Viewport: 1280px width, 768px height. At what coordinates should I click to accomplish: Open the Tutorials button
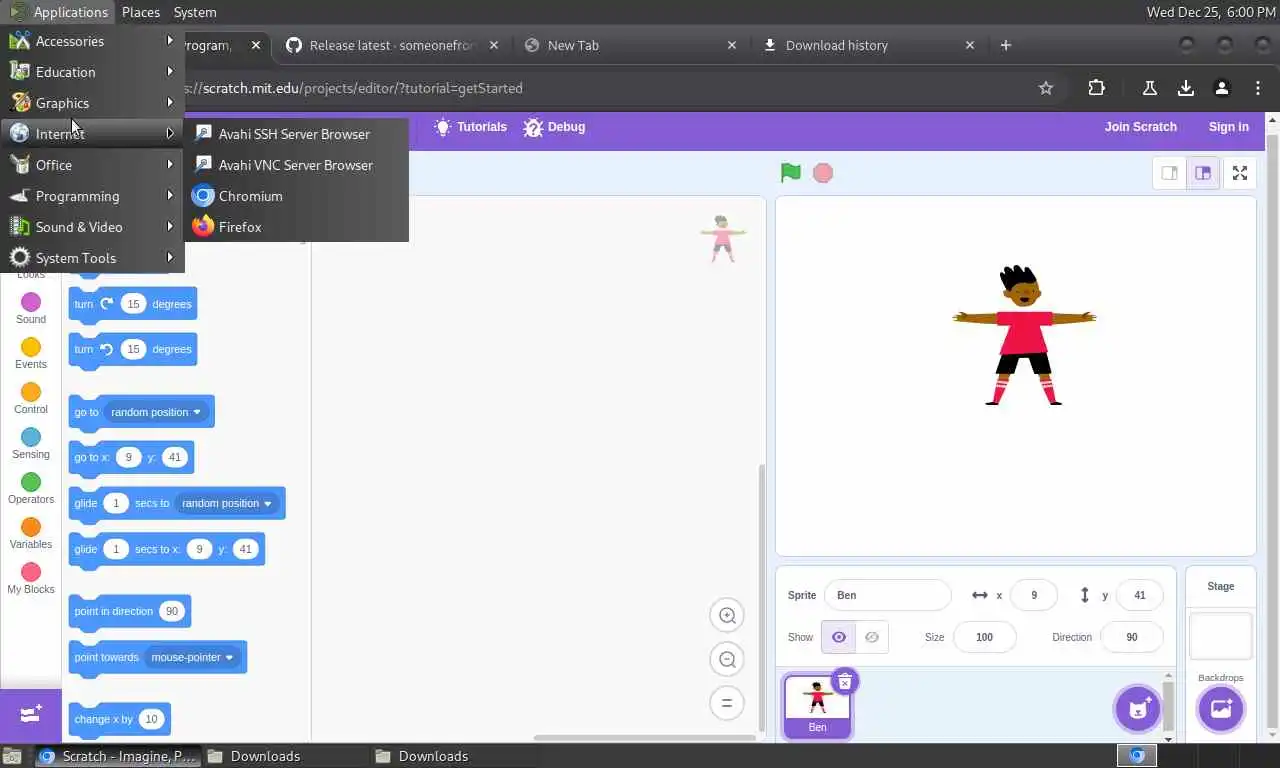tap(471, 127)
